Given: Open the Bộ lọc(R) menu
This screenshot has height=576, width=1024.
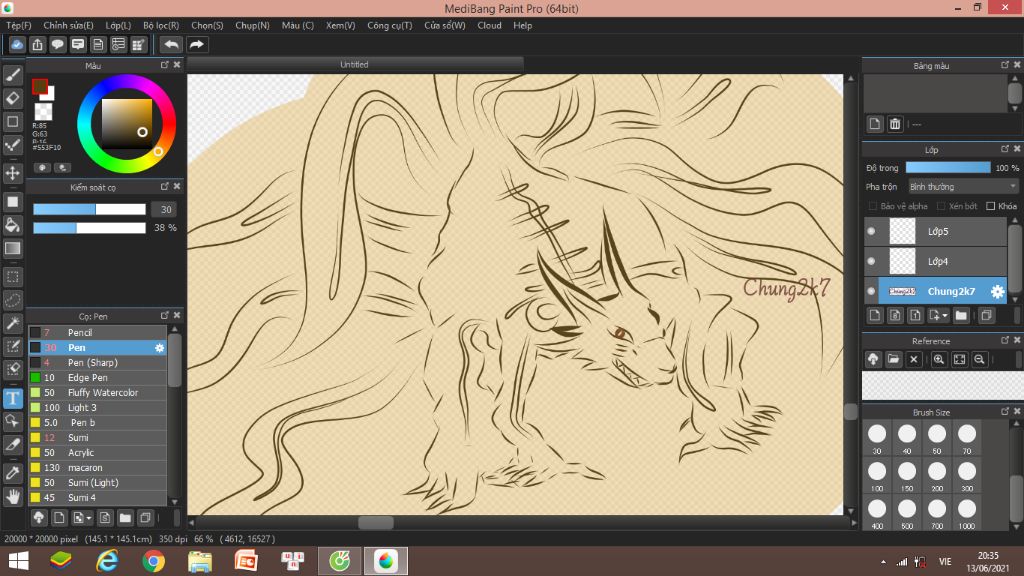Looking at the screenshot, I should click(161, 25).
